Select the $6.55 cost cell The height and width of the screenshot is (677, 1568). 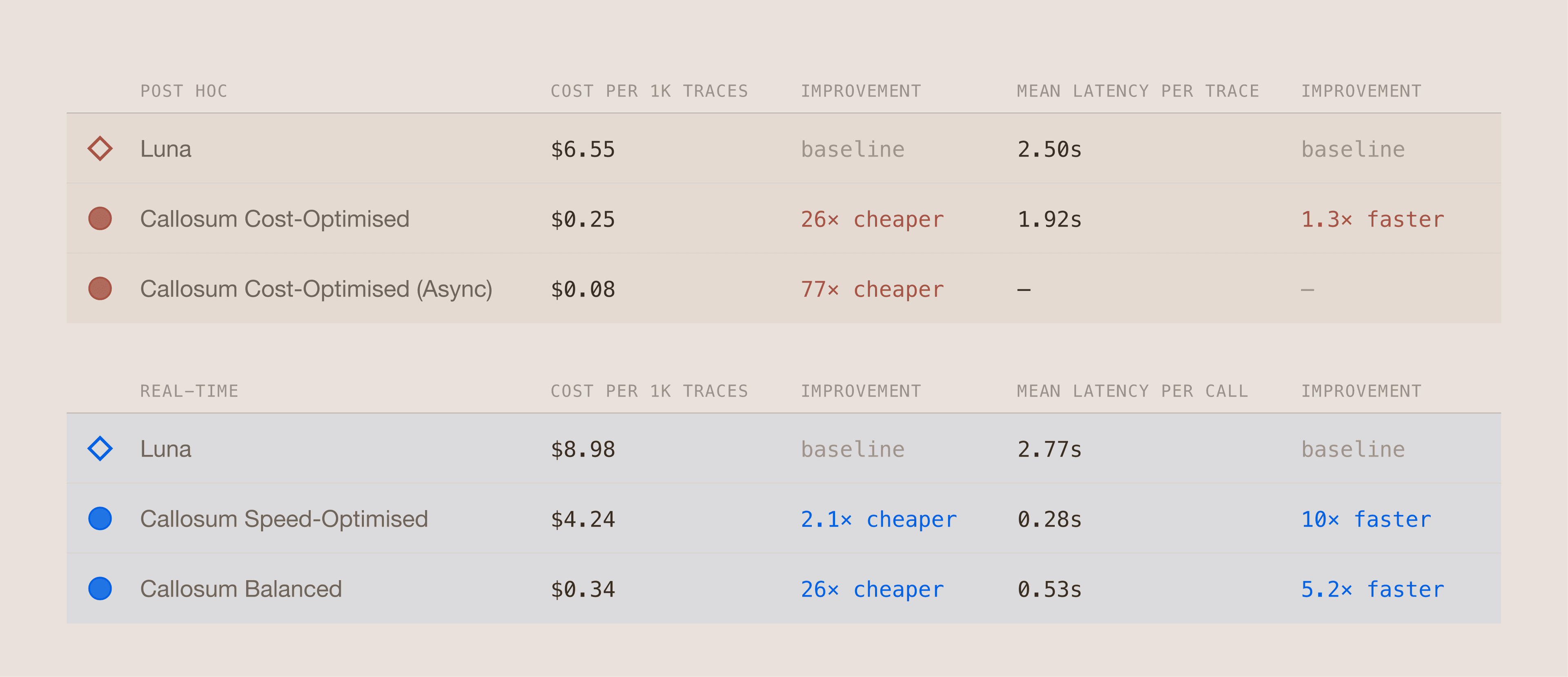[x=583, y=149]
